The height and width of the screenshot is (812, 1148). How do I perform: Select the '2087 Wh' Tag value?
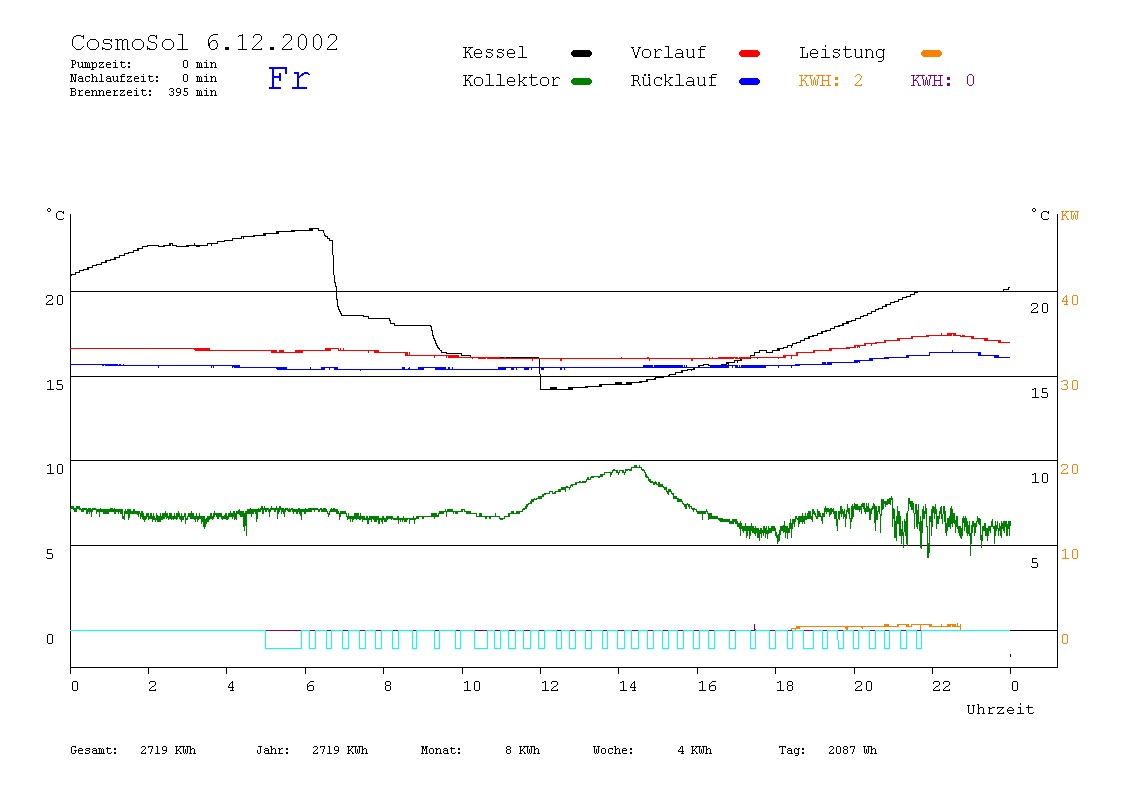coord(852,750)
